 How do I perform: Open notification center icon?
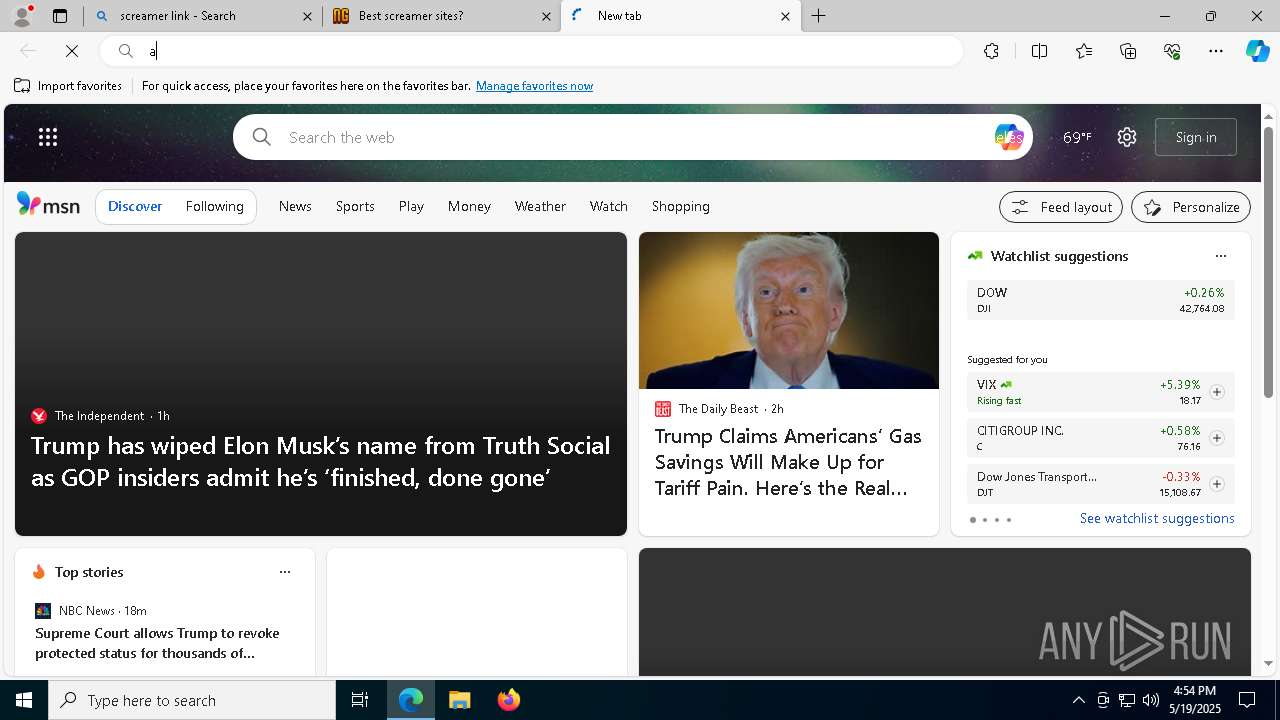[1247, 700]
